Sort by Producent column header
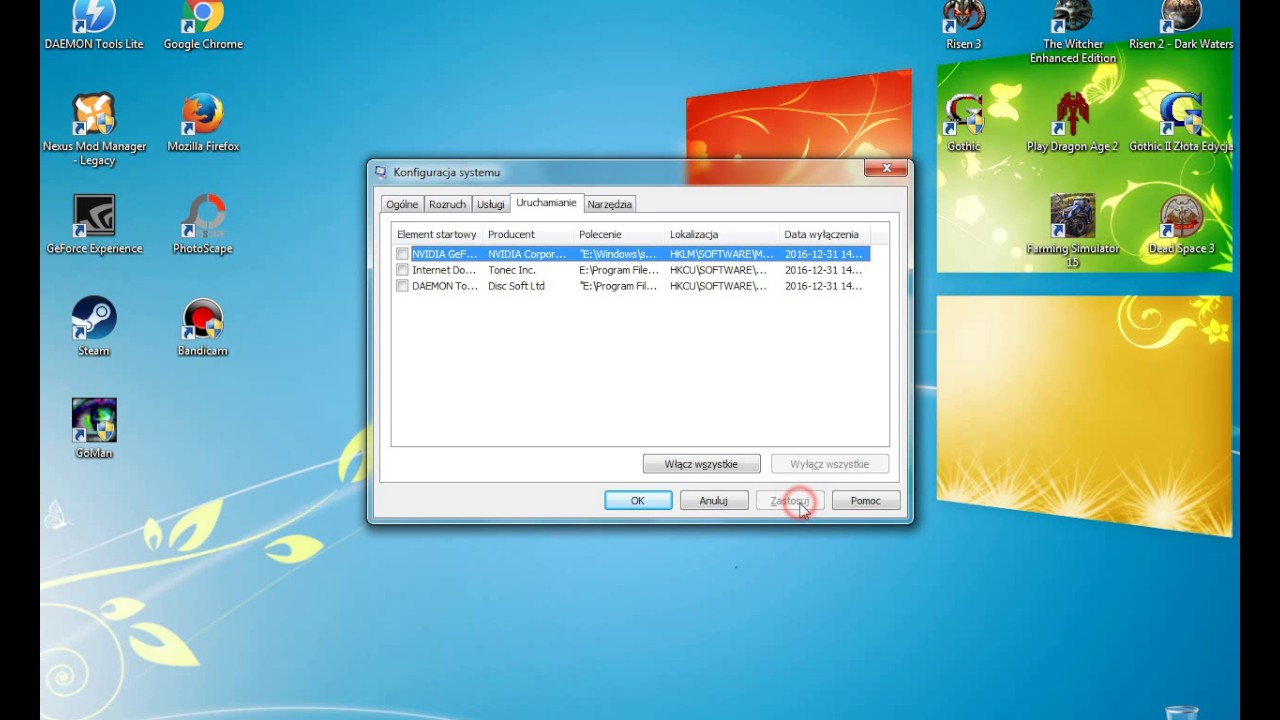The image size is (1280, 720). (528, 234)
